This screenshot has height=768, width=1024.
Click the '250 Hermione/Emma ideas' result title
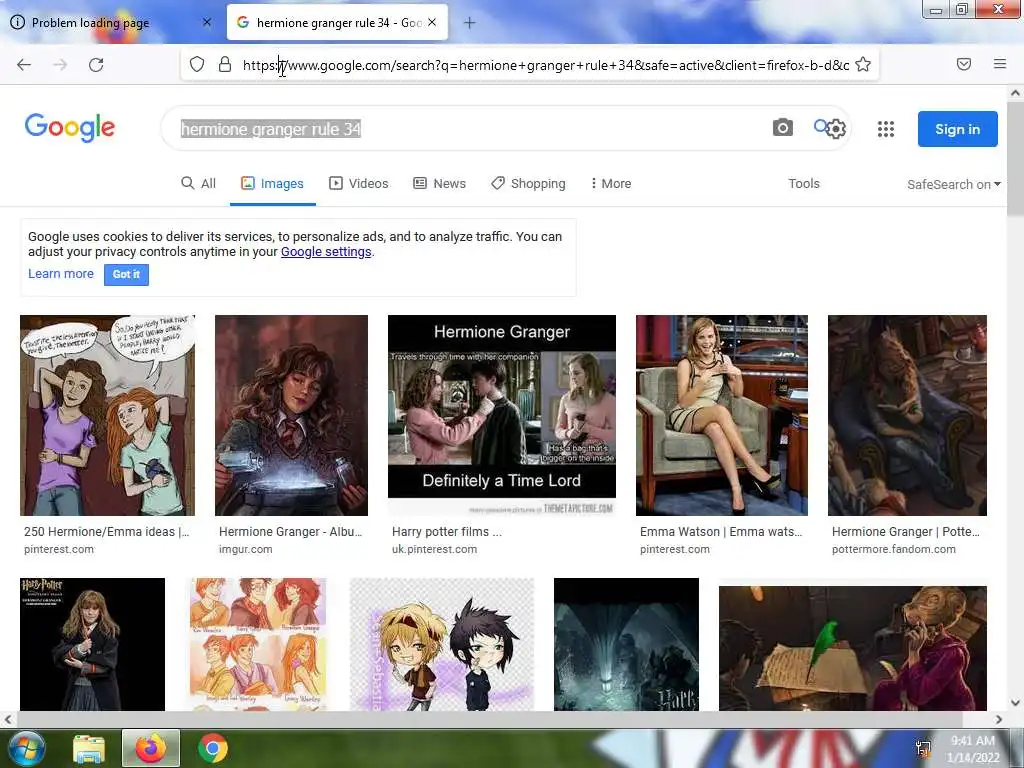pyautogui.click(x=106, y=532)
